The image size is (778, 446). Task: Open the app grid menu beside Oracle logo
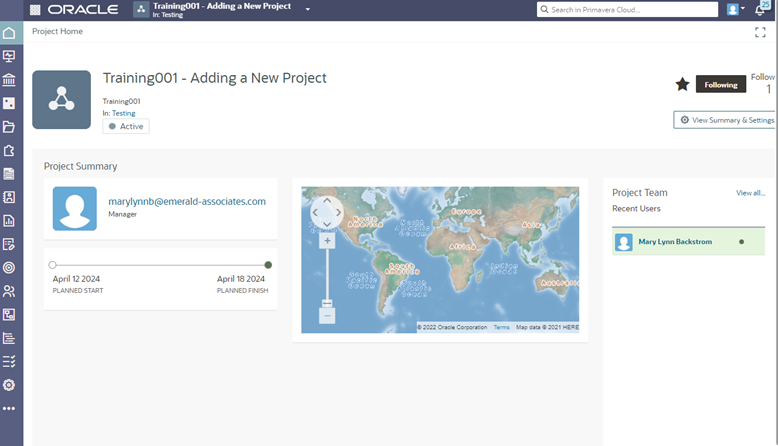pyautogui.click(x=36, y=10)
